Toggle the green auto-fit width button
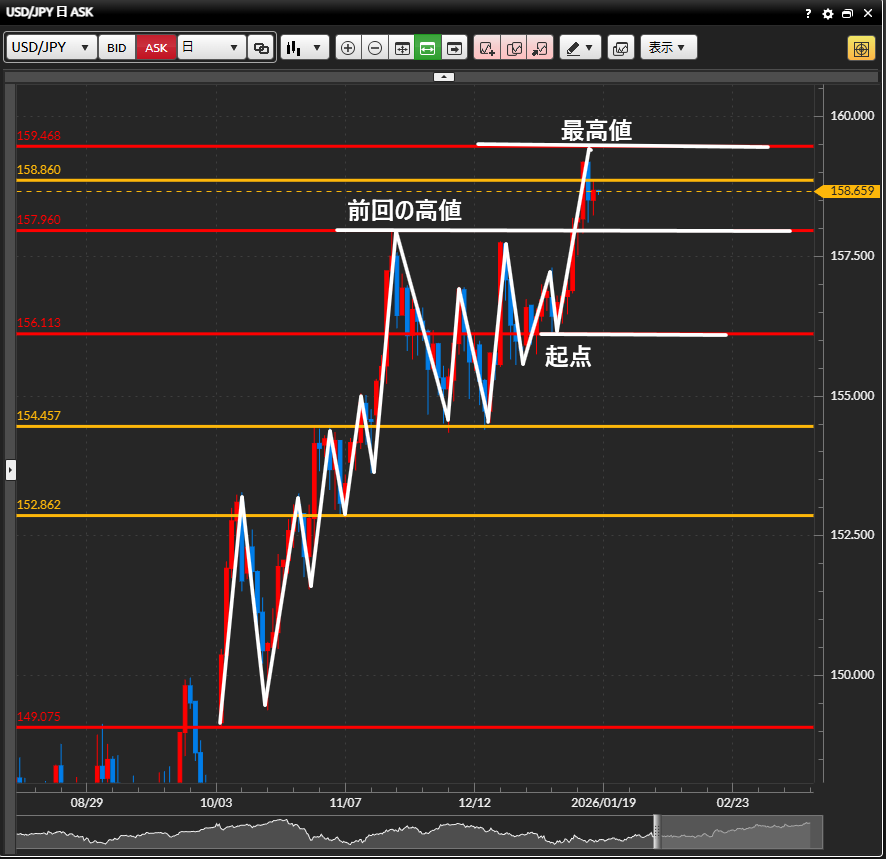 (x=428, y=48)
